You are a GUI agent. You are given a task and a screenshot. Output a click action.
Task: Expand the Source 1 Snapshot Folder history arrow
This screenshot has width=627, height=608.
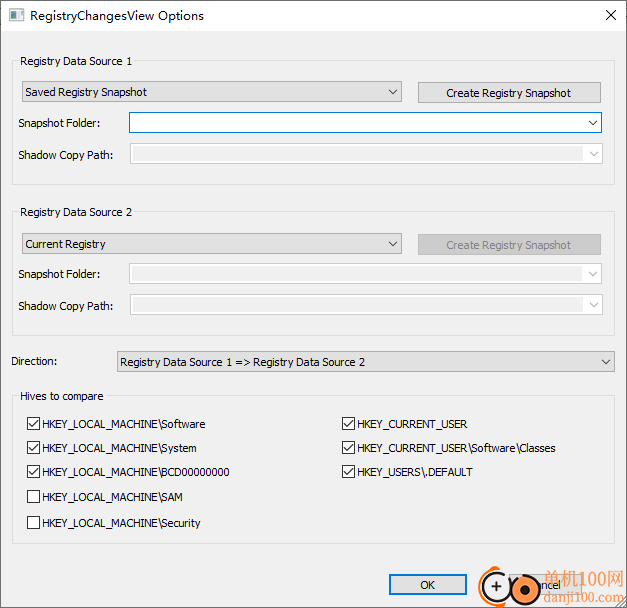click(x=593, y=122)
